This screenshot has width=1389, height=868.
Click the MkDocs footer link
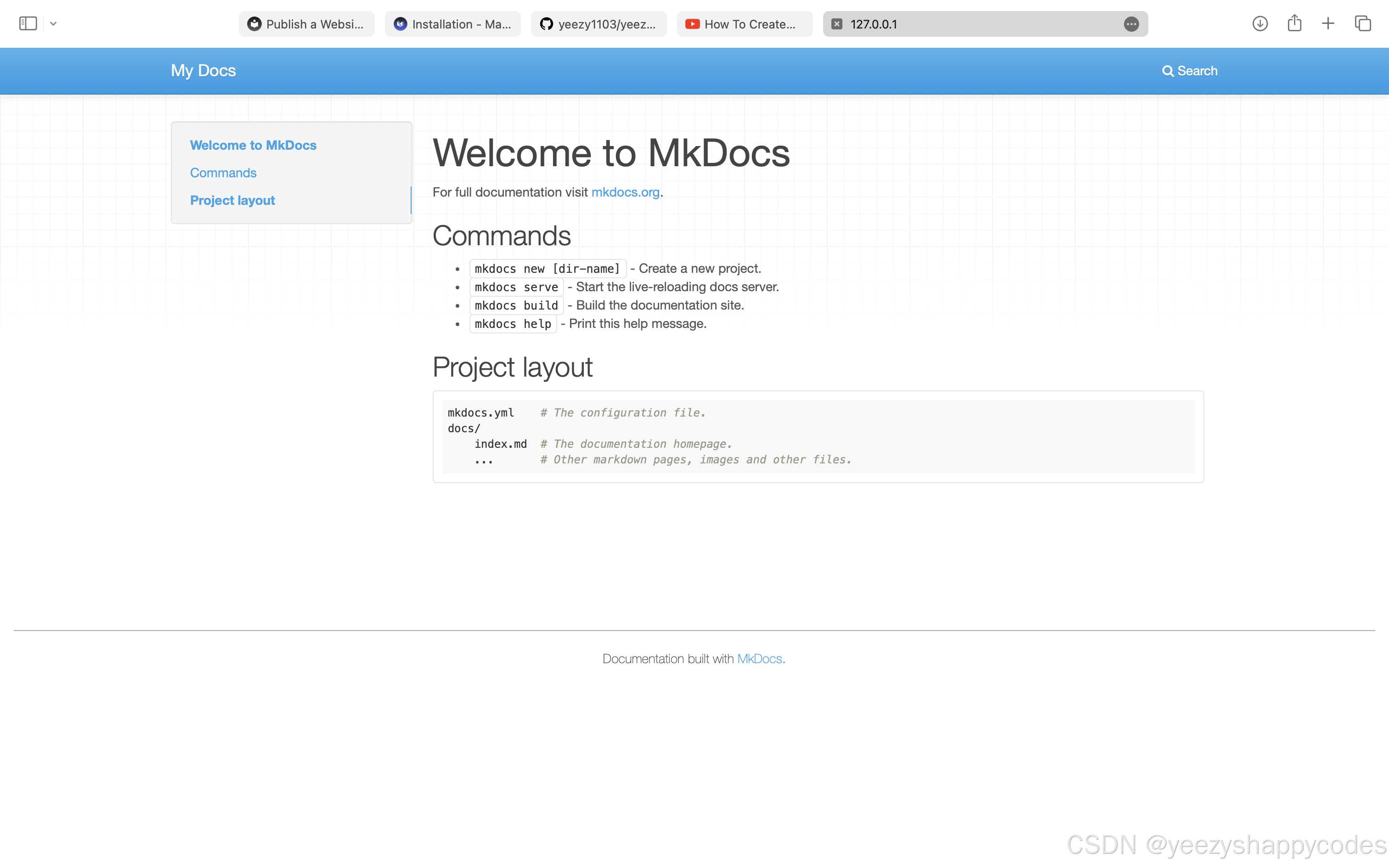[759, 659]
